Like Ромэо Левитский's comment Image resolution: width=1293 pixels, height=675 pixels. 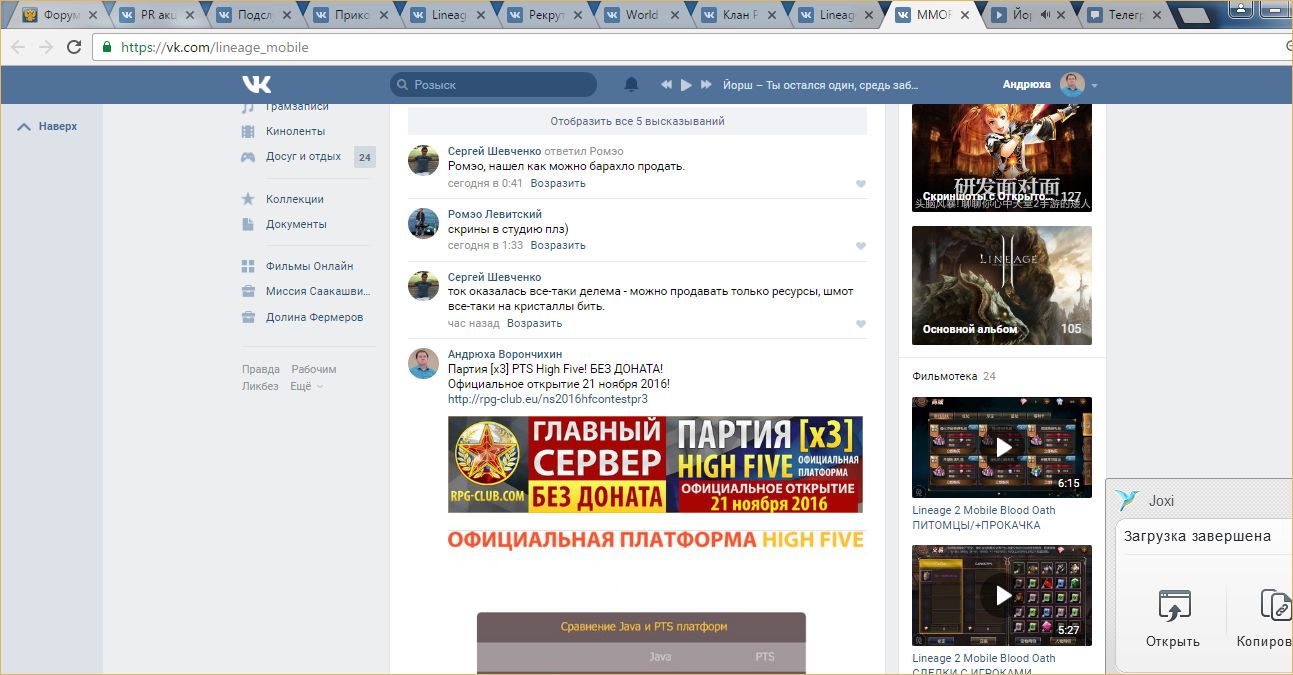tap(860, 246)
